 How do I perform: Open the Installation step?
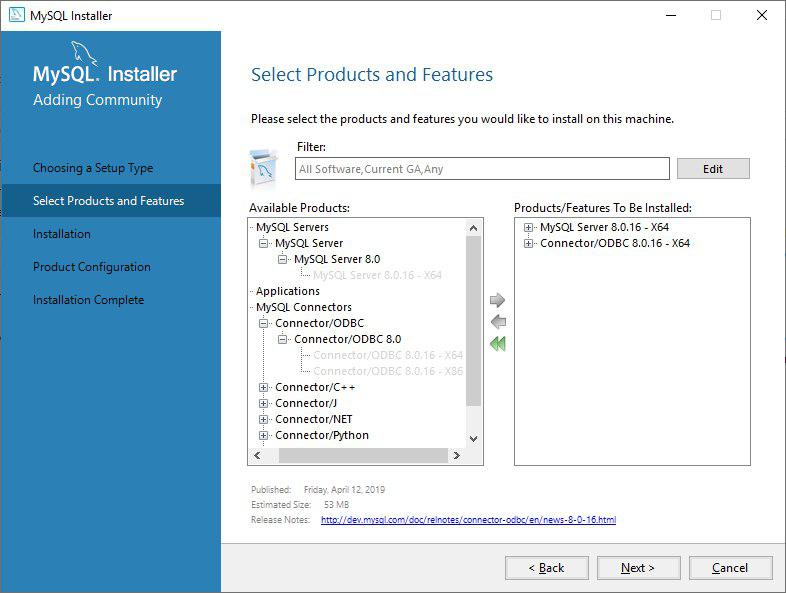62,234
